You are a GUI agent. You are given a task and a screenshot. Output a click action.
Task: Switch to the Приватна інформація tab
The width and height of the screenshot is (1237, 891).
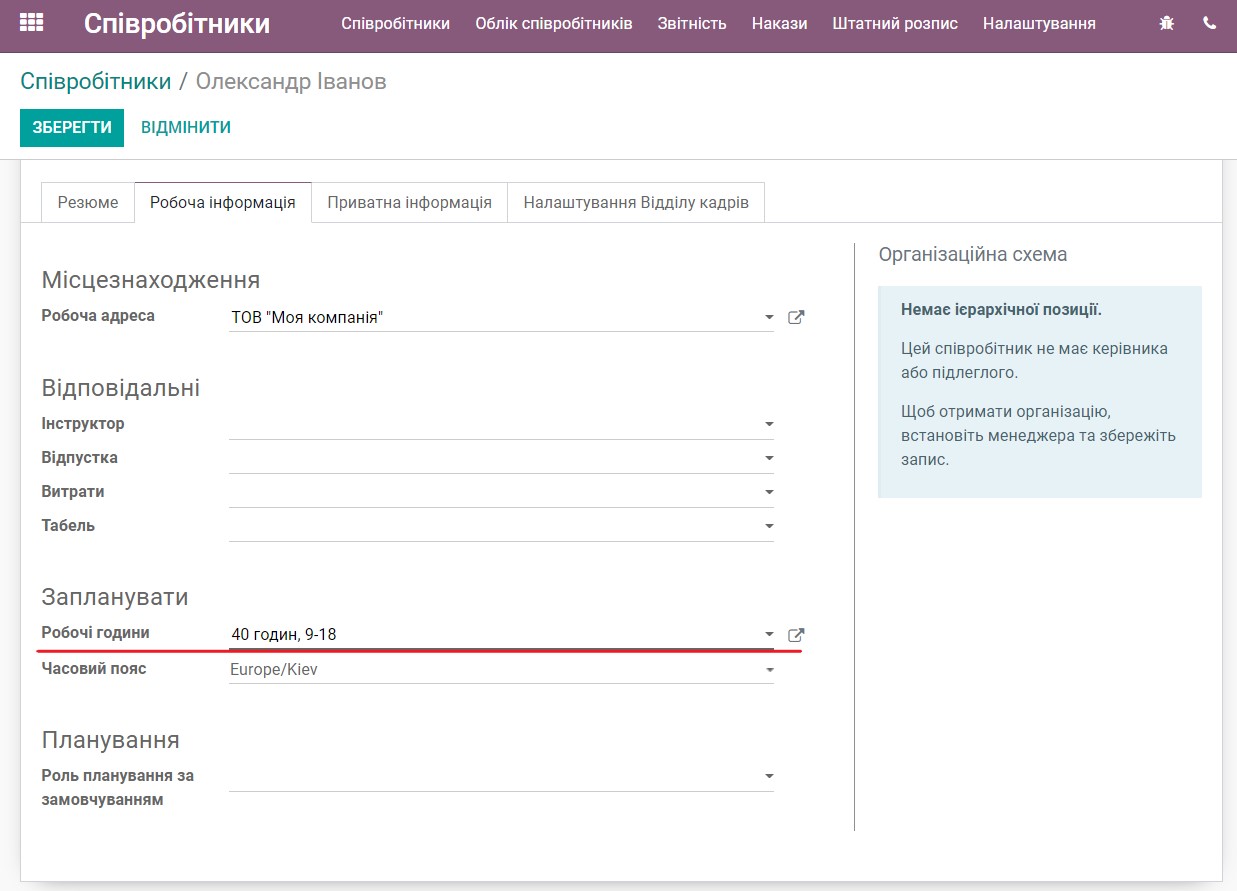coord(409,202)
